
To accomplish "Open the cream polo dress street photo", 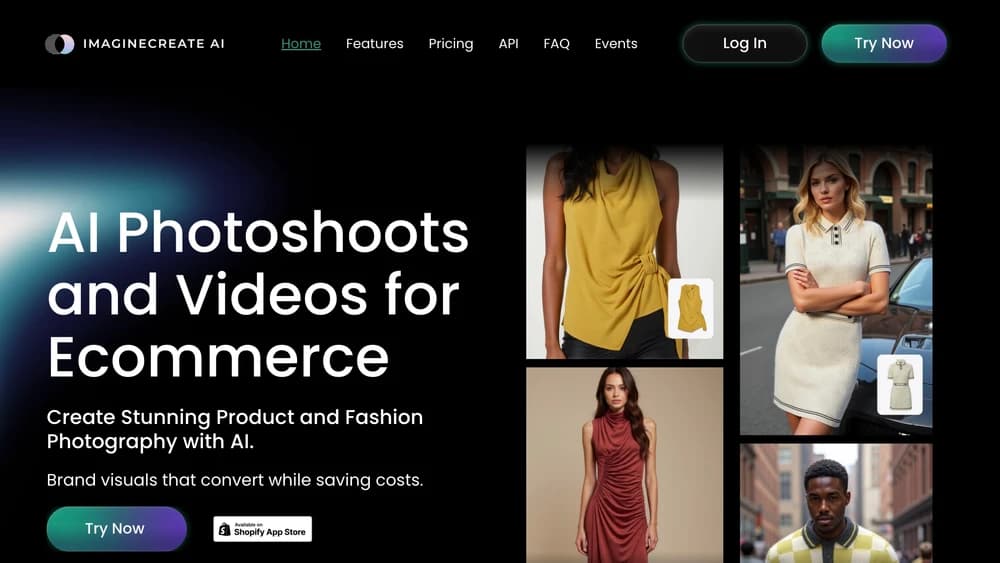I will (x=835, y=291).
